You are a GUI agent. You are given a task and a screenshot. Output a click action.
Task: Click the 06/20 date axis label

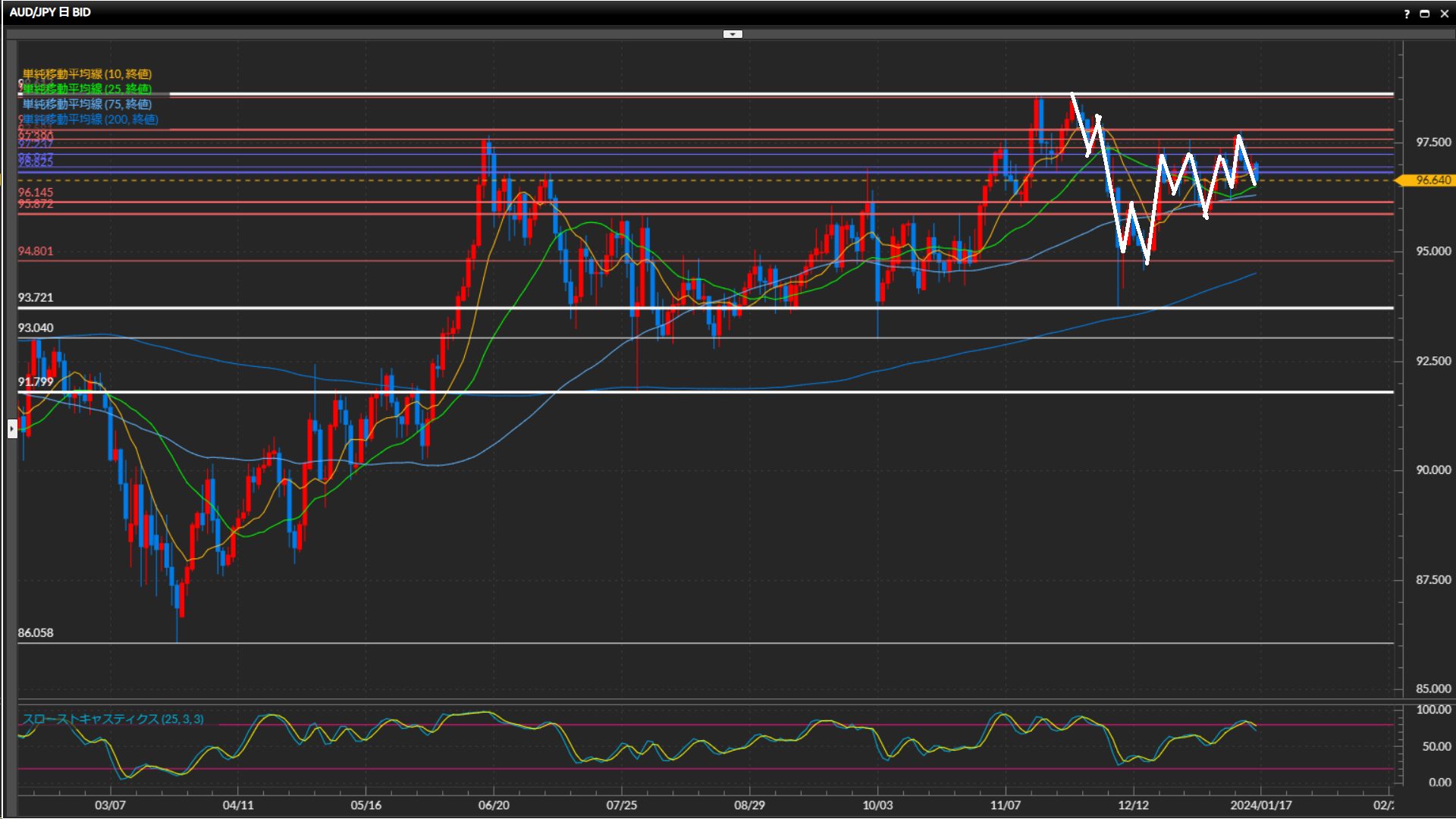(494, 805)
